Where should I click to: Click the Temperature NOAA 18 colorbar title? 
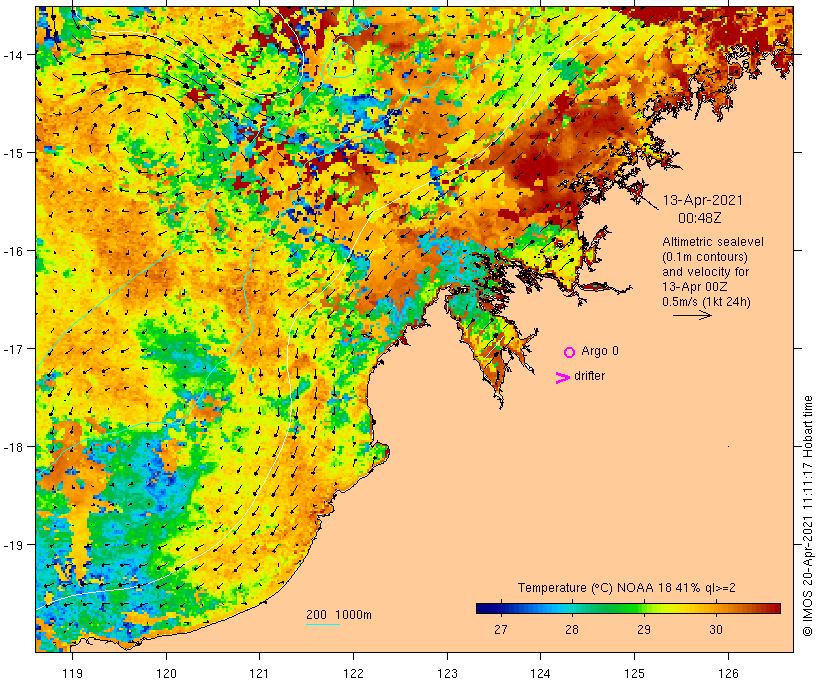[627, 588]
